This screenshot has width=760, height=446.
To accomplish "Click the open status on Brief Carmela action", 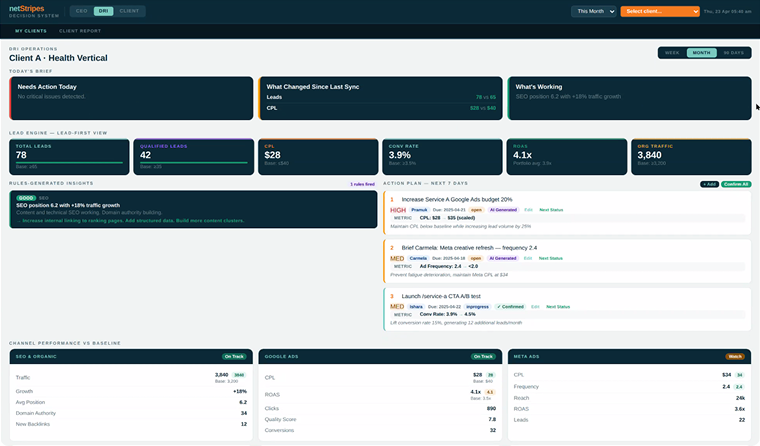I will (476, 258).
